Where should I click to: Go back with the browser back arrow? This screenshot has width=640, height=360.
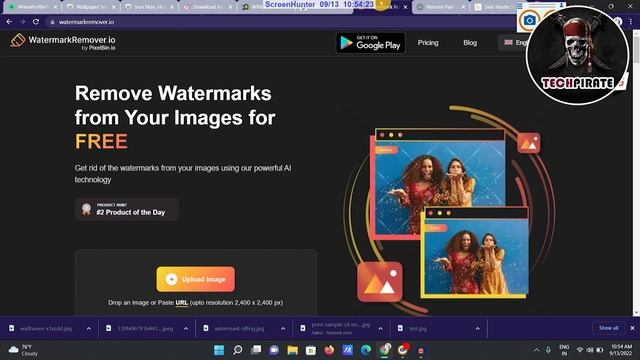9,22
